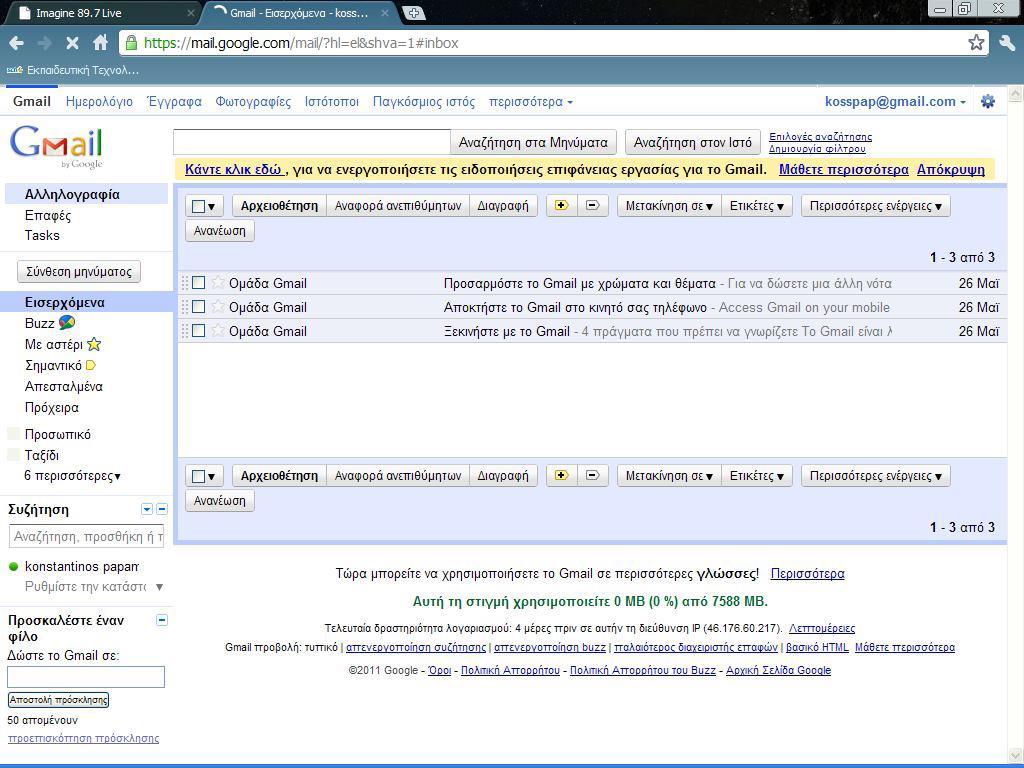Viewport: 1024px width, 768px height.
Task: Open the top 'Μετακίνηση σε' dropdown
Action: (x=669, y=206)
